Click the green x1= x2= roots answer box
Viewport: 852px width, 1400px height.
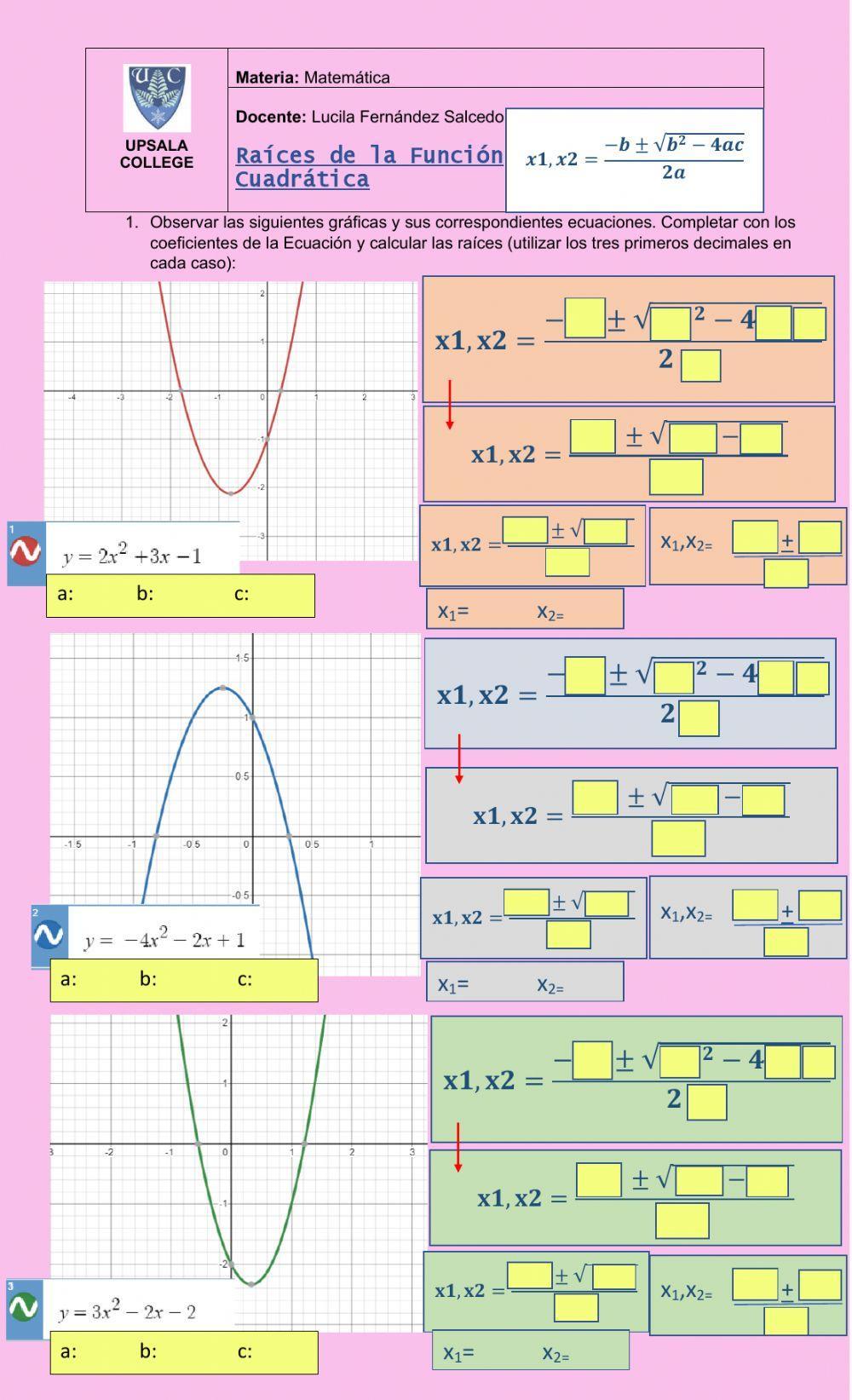pyautogui.click(x=530, y=1350)
